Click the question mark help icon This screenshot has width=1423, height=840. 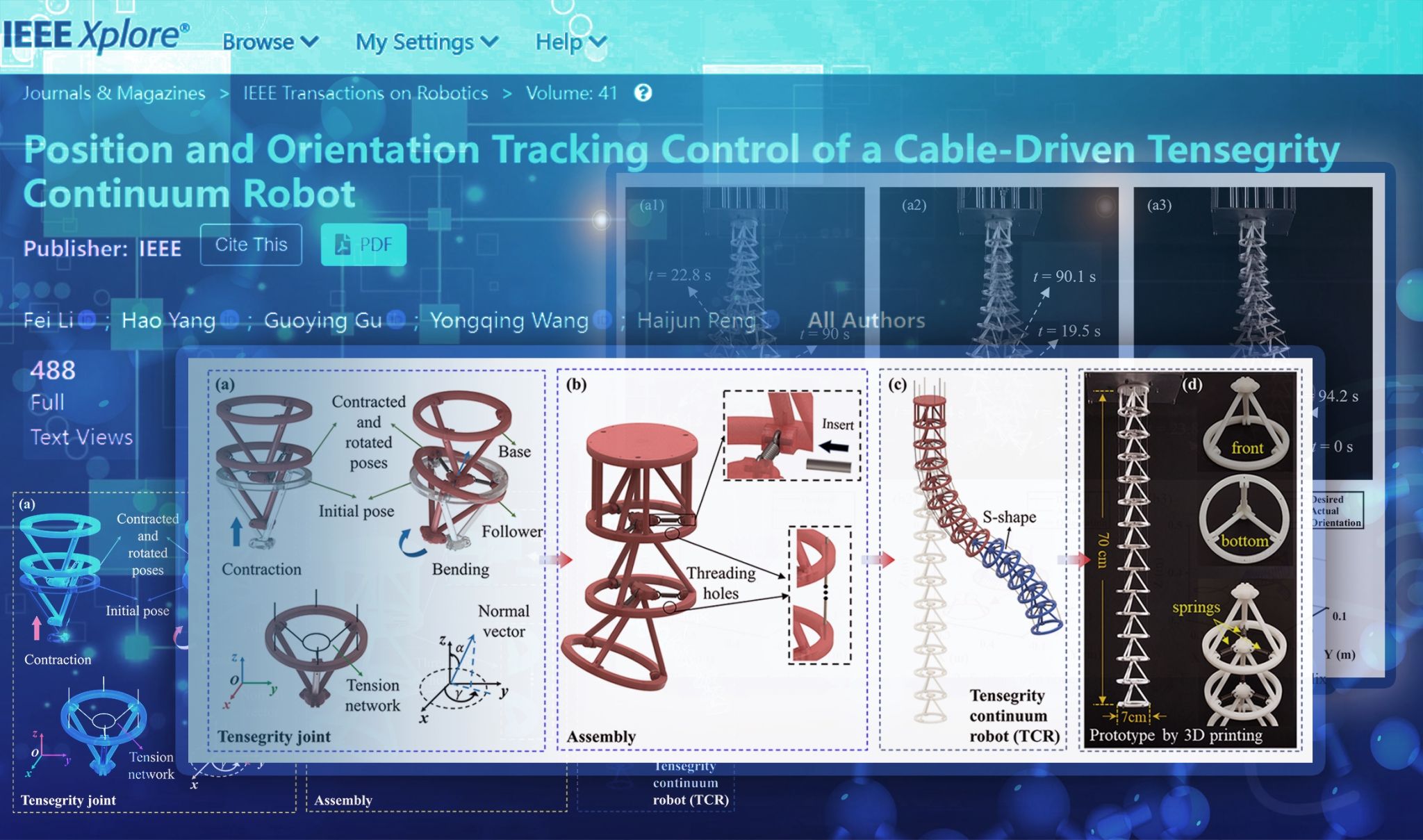point(643,92)
